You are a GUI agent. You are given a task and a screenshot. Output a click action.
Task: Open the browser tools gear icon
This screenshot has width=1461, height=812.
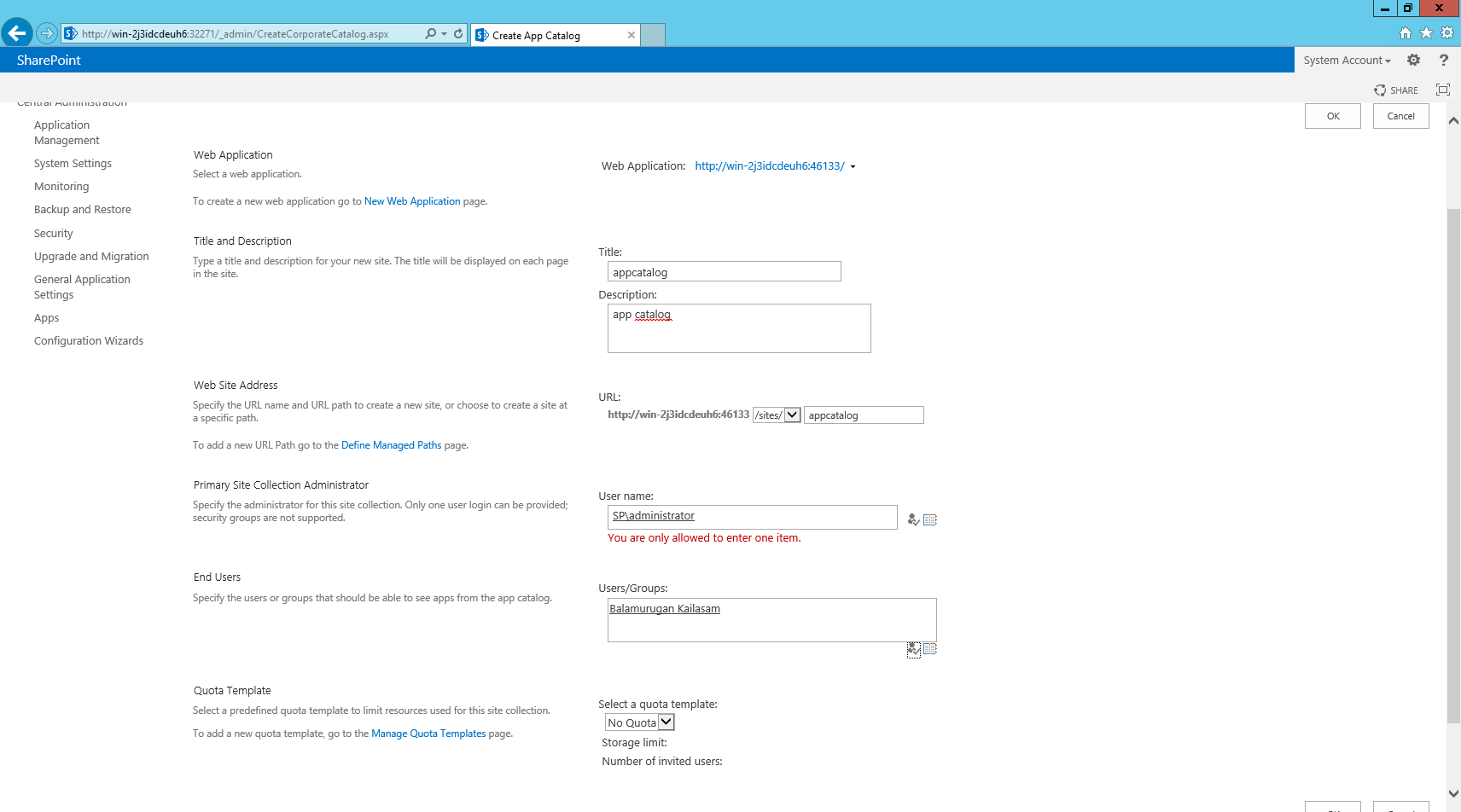(x=1447, y=33)
